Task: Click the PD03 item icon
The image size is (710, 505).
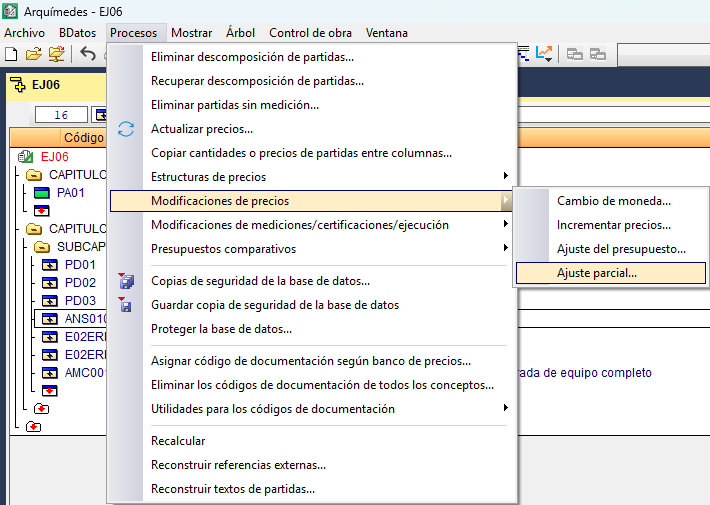Action: pyautogui.click(x=50, y=301)
